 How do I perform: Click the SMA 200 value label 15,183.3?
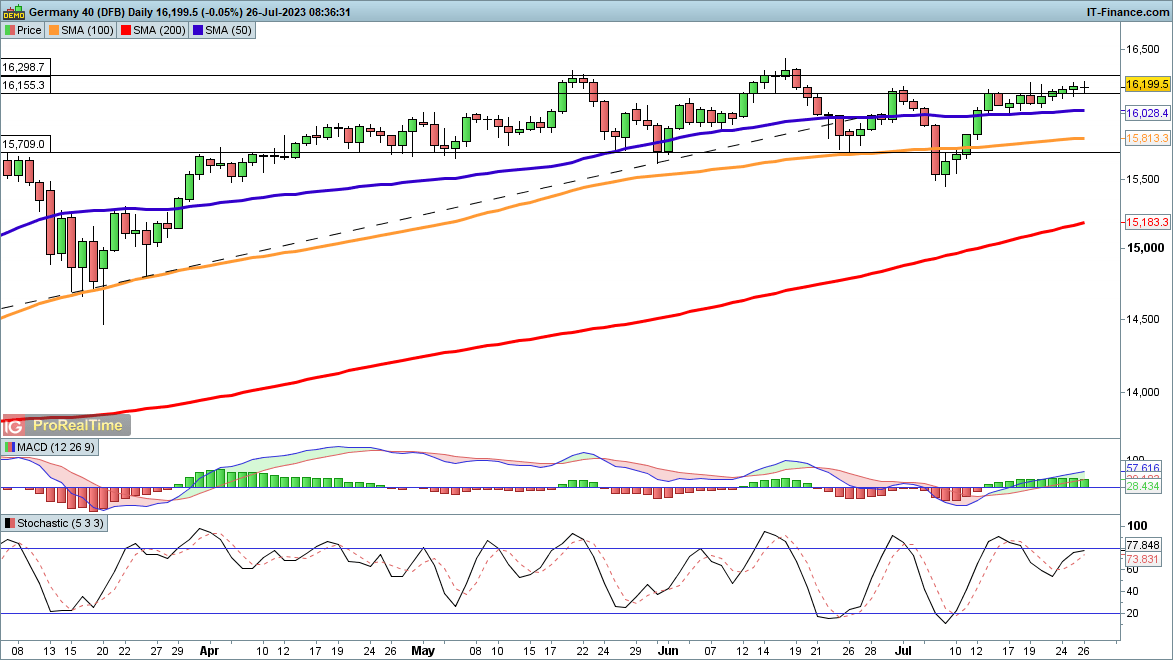tap(1147, 222)
